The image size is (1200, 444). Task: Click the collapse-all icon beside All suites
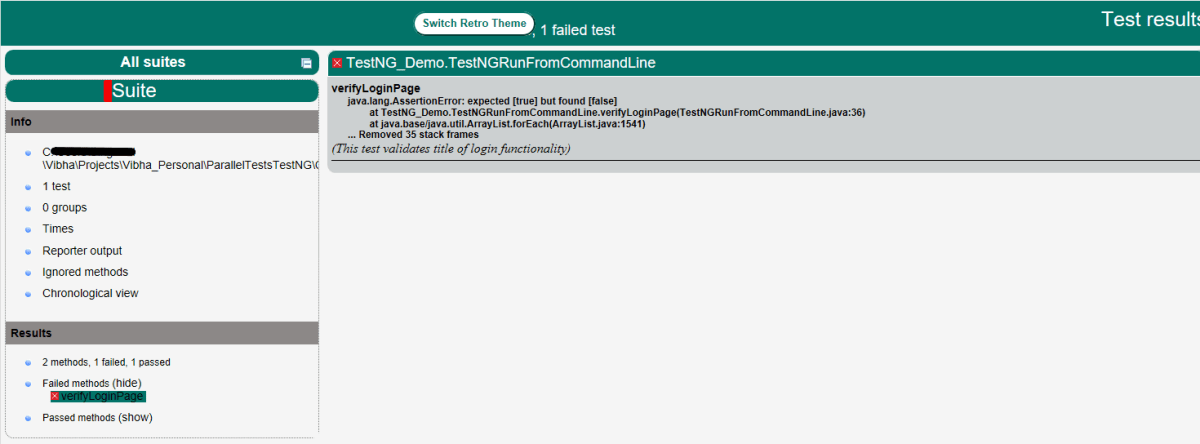tap(306, 63)
